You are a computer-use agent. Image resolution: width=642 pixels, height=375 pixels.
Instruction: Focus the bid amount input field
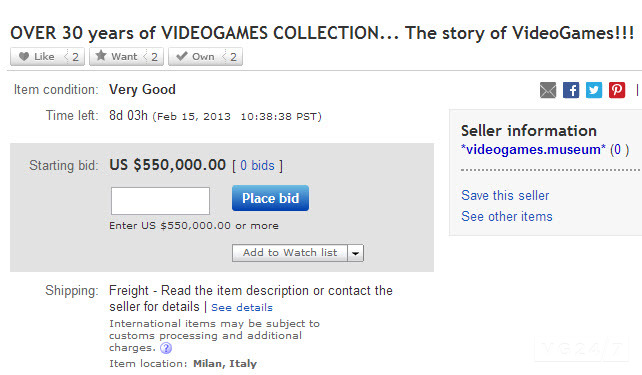(x=160, y=201)
